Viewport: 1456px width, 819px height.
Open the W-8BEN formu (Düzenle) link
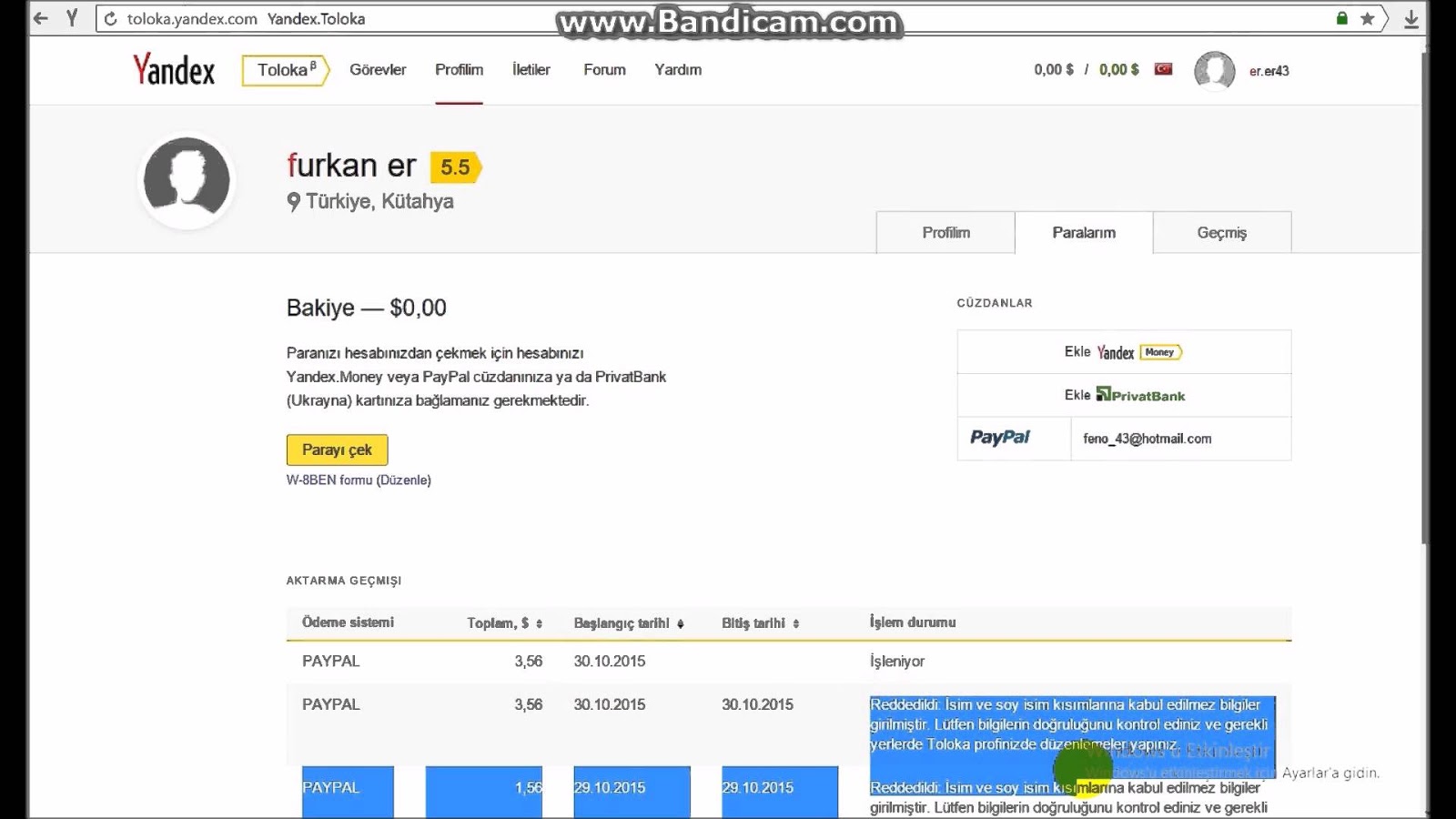point(359,480)
